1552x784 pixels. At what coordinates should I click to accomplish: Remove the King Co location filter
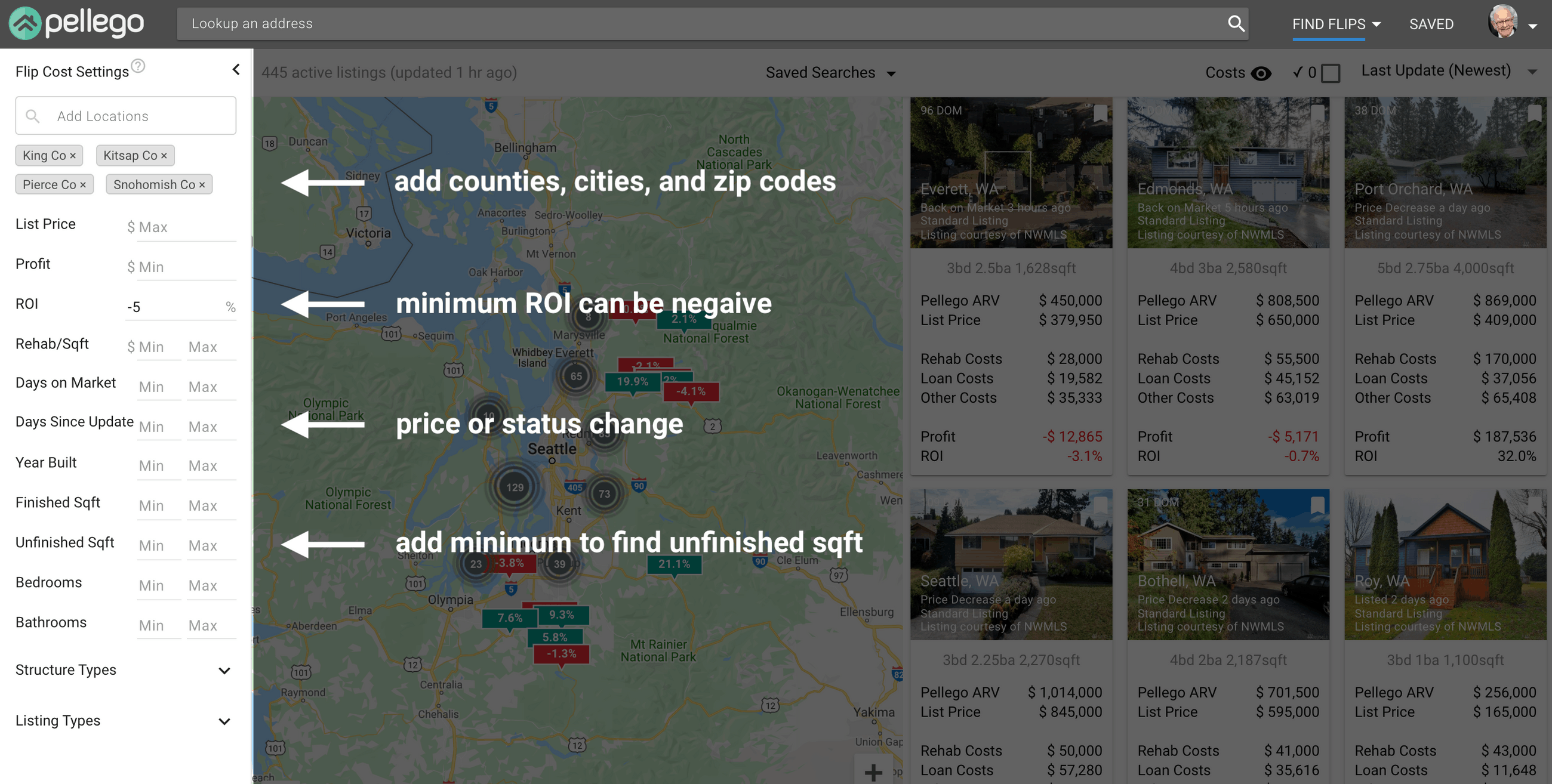73,155
